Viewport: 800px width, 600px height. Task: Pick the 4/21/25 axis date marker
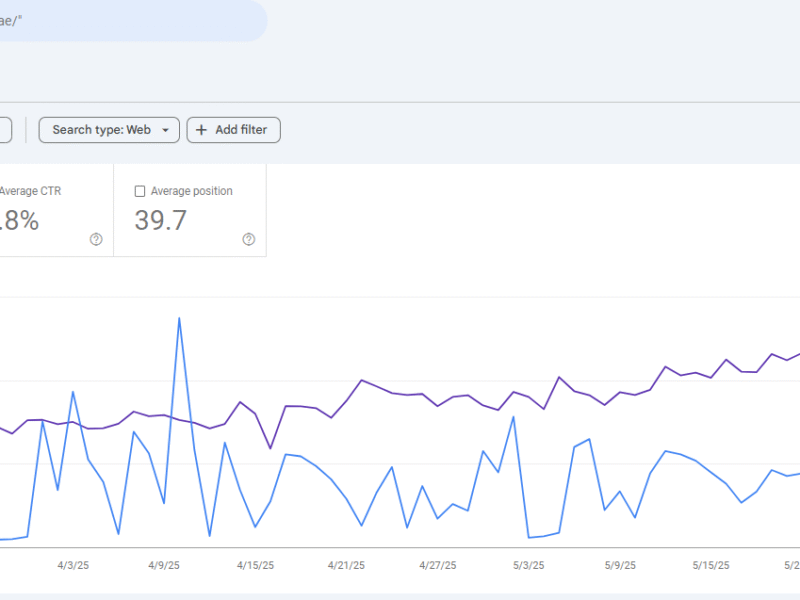(346, 565)
